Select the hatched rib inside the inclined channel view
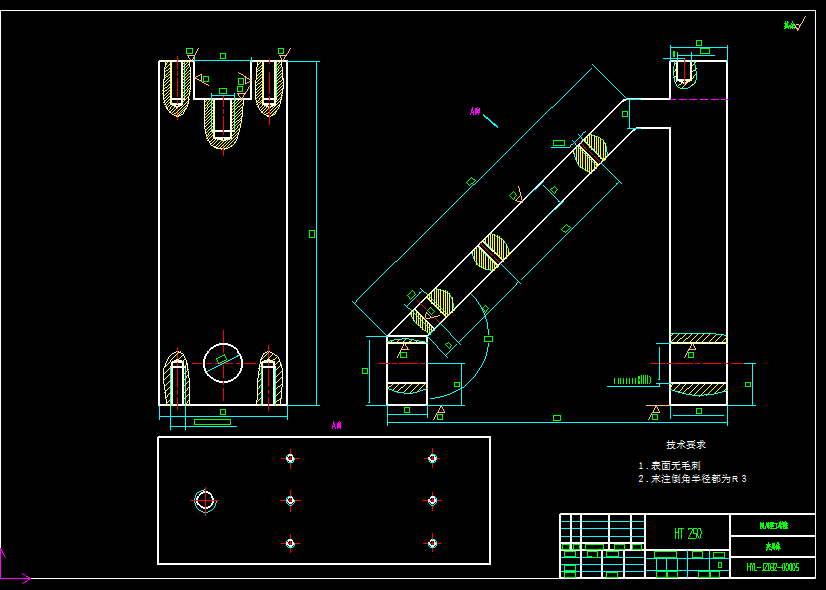Viewport: 826px width, 590px height. coord(490,250)
